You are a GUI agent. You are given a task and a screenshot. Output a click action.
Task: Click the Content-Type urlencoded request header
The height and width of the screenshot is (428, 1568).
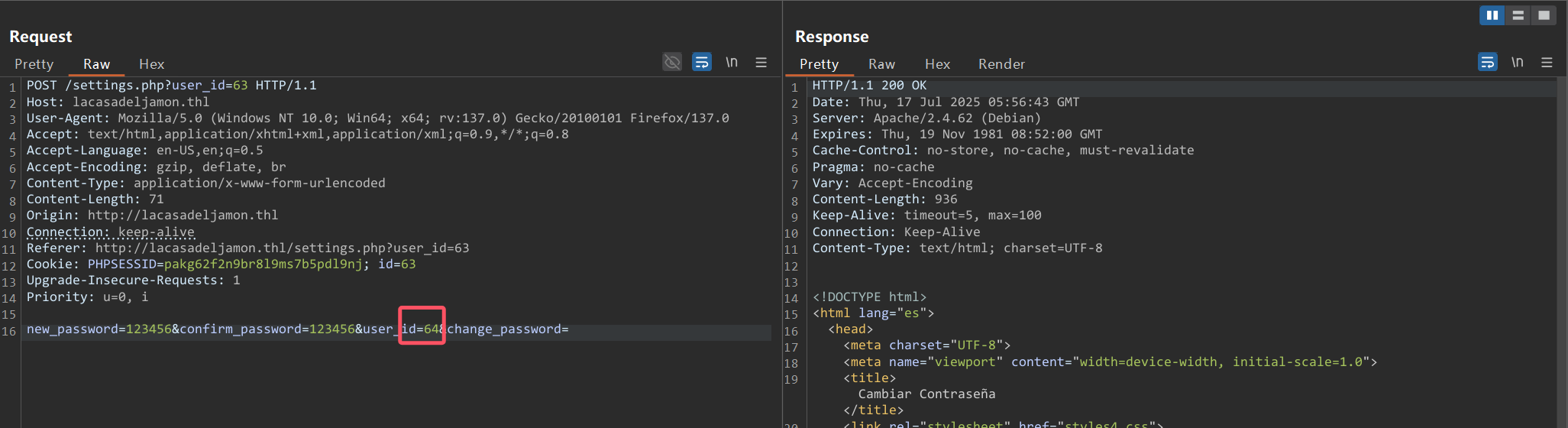[205, 183]
